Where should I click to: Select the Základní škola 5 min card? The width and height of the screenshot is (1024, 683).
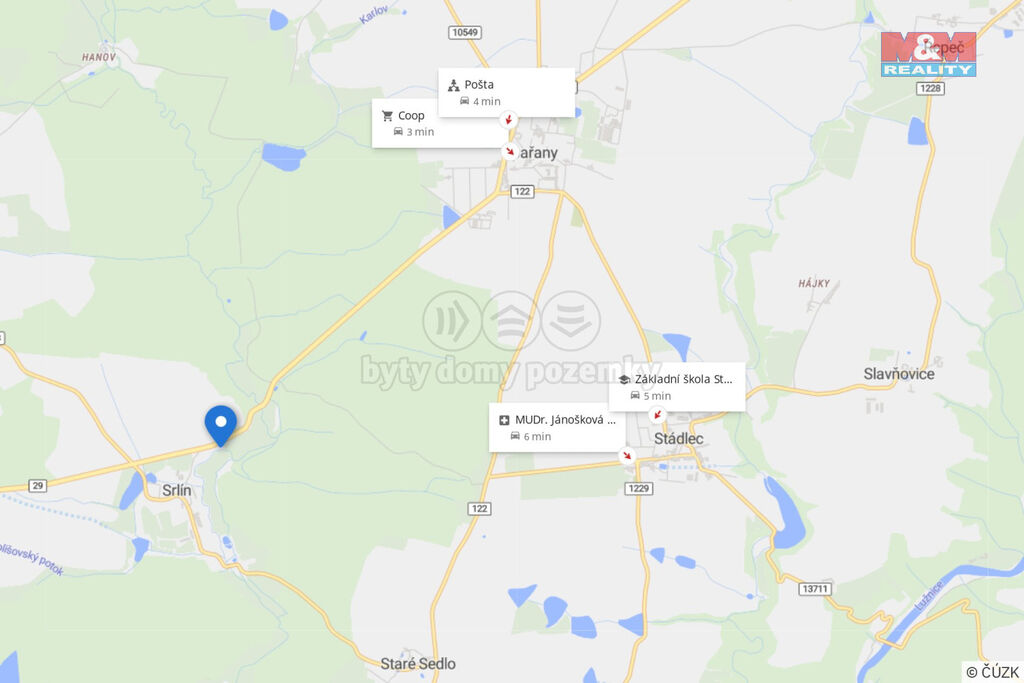tap(677, 387)
